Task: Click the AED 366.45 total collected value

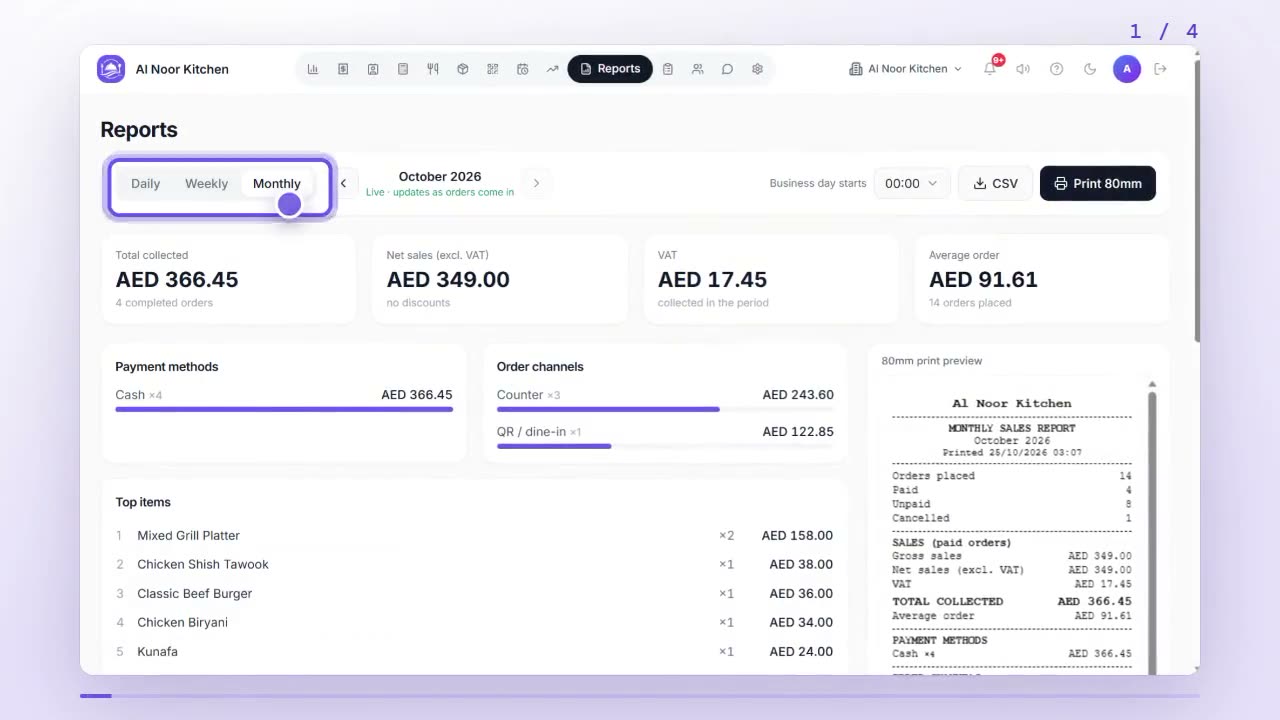Action: [177, 280]
